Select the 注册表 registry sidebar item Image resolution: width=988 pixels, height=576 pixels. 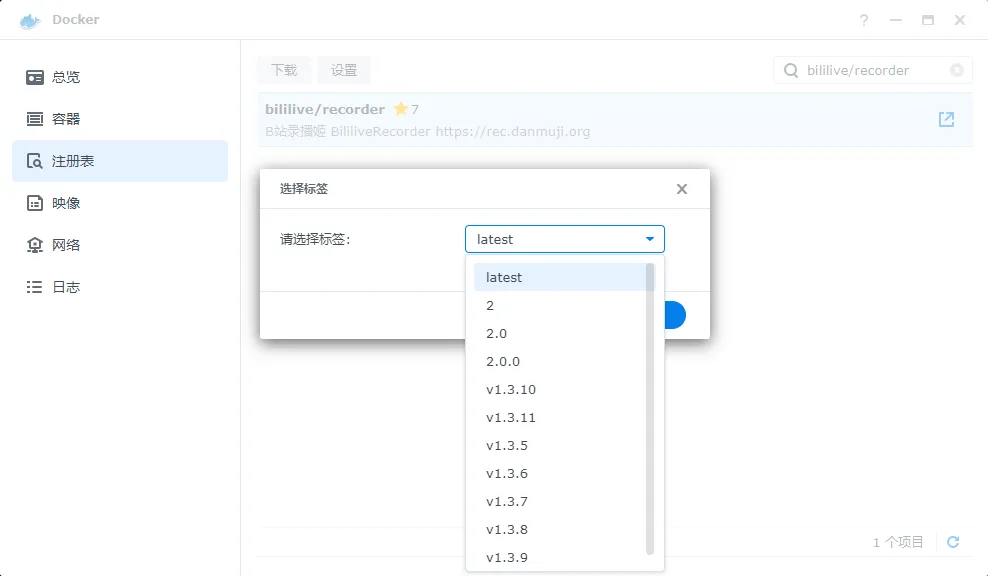[120, 161]
